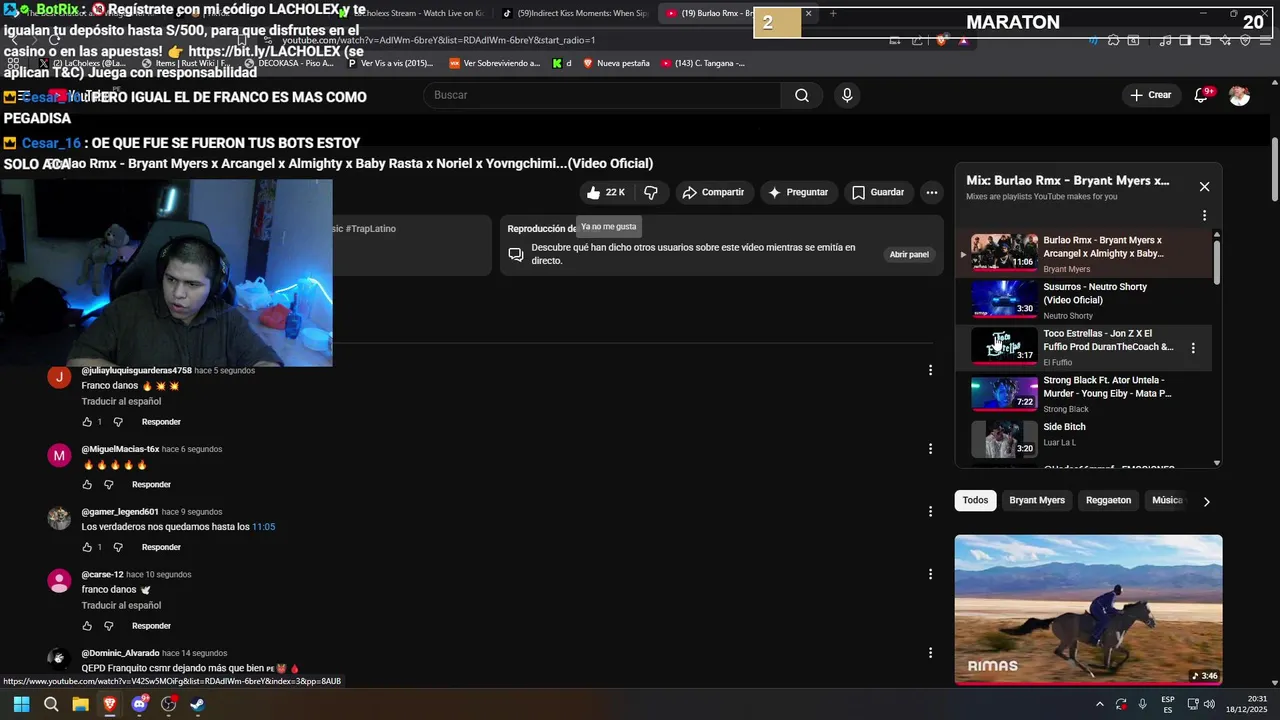
Task: Start voice search with microphone icon
Action: pyautogui.click(x=847, y=95)
